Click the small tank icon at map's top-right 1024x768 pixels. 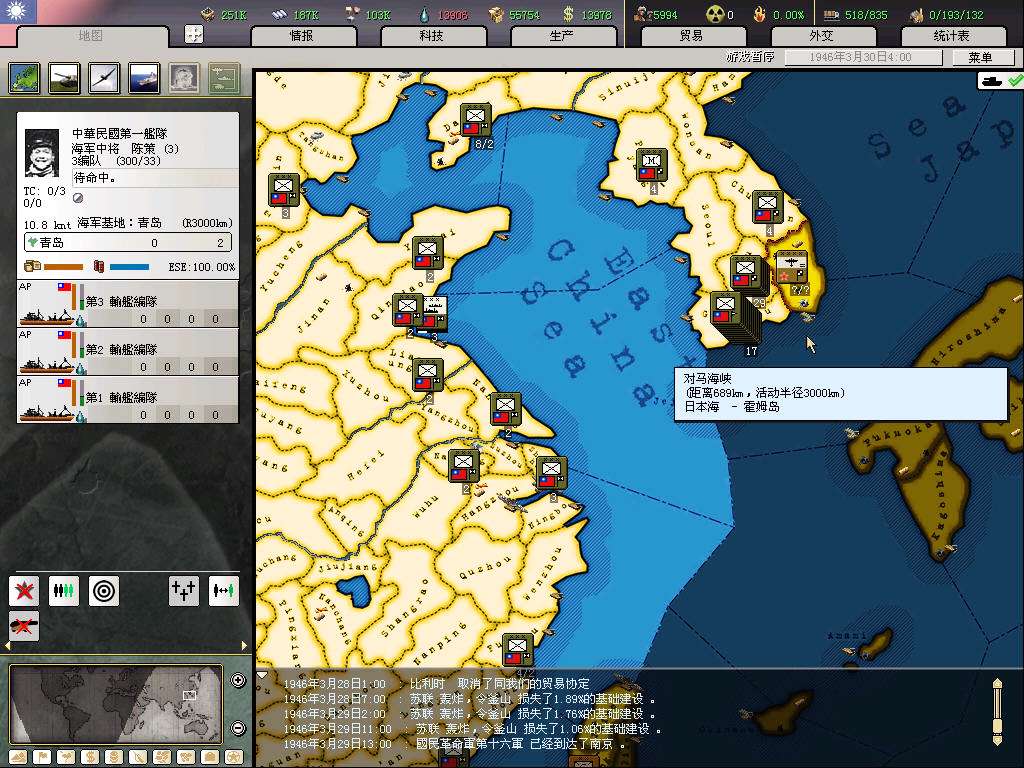tap(992, 82)
